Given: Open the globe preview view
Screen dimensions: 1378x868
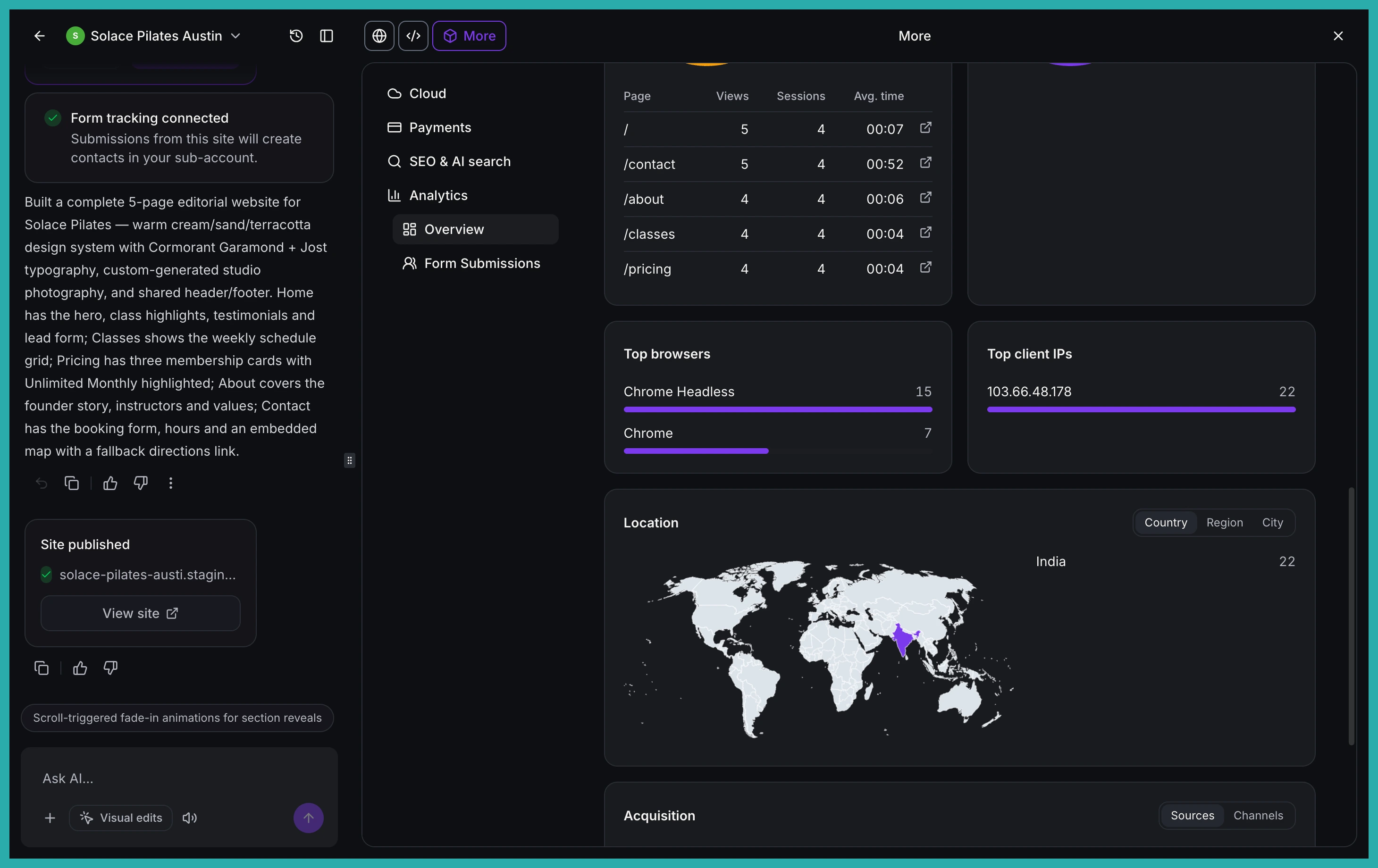Looking at the screenshot, I should (379, 36).
